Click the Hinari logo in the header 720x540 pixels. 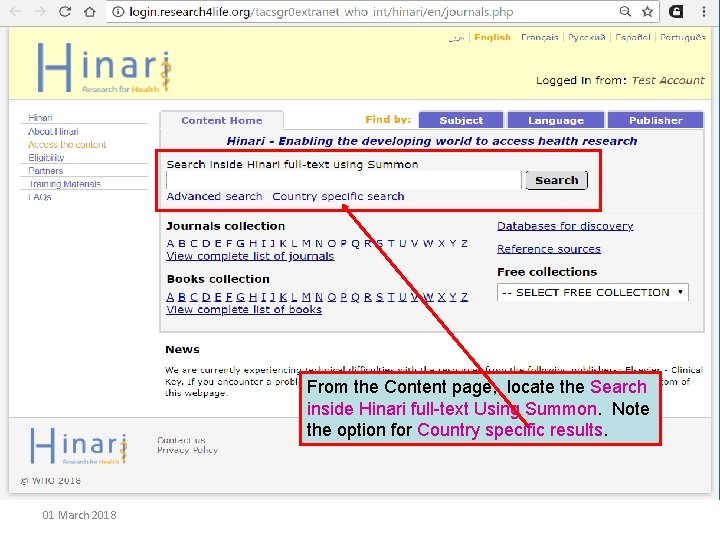tap(104, 68)
